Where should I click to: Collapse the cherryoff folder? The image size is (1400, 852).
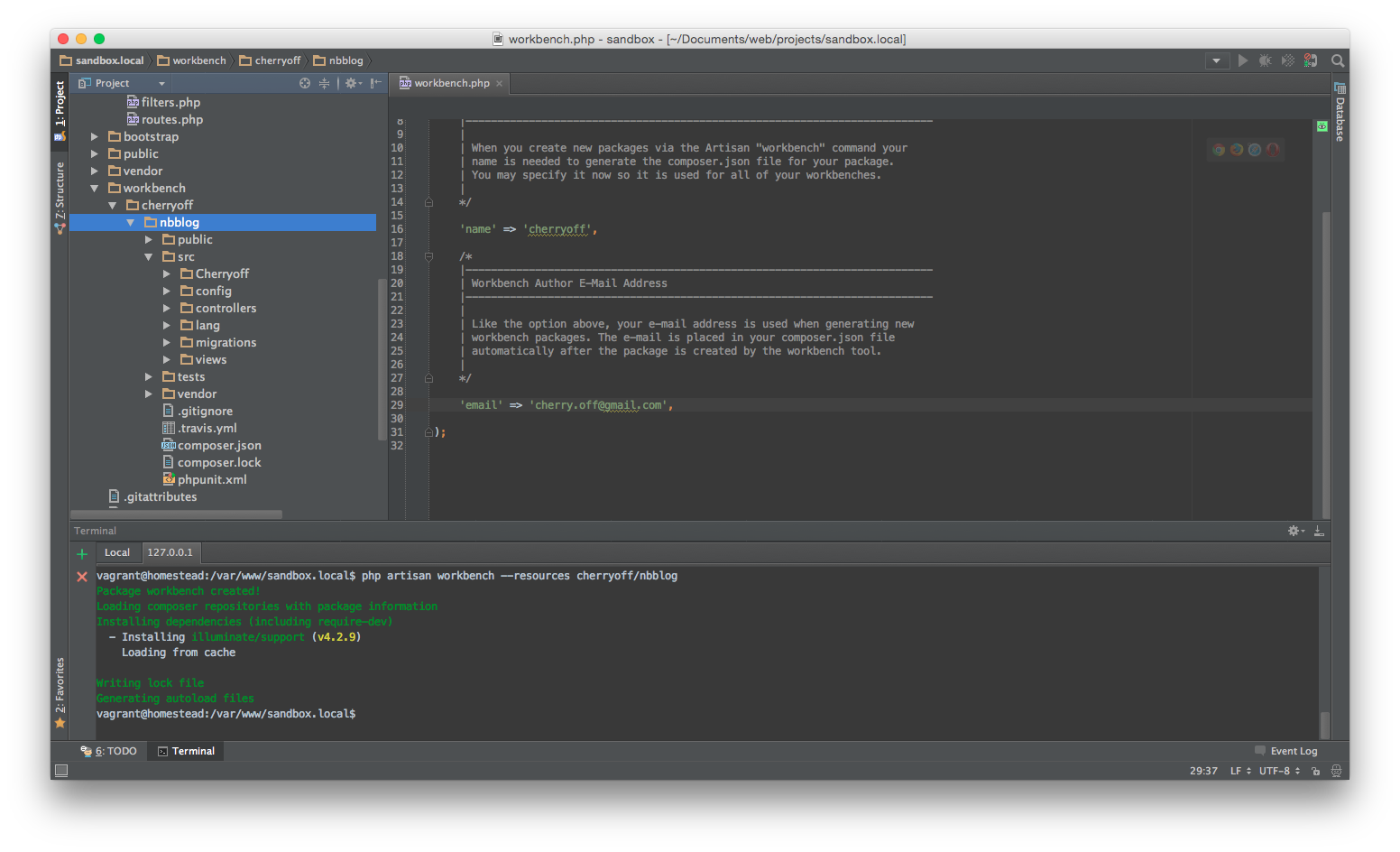pos(113,206)
